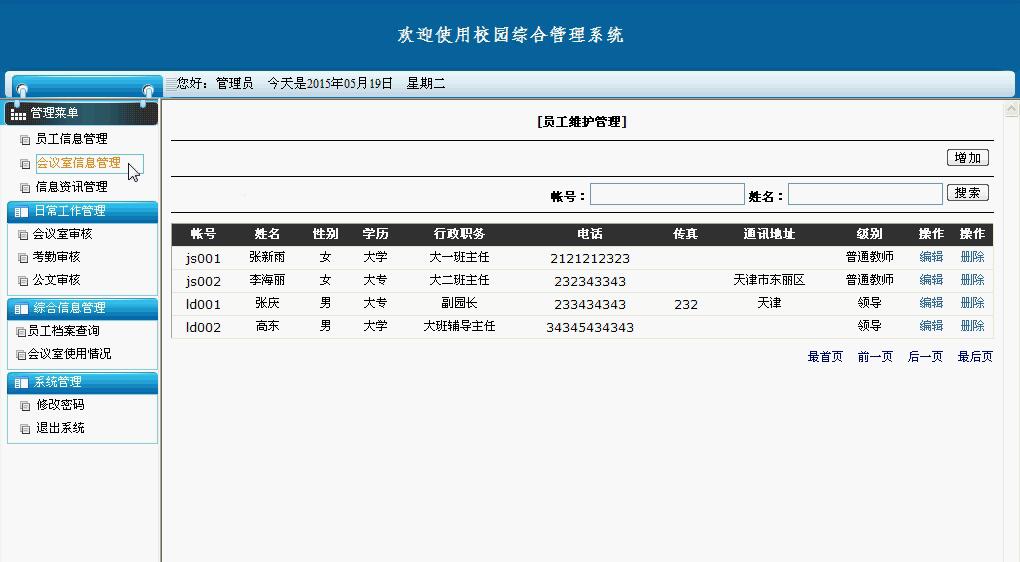Image resolution: width=1020 pixels, height=562 pixels.
Task: Go to 最后页 last page
Action: 975,356
